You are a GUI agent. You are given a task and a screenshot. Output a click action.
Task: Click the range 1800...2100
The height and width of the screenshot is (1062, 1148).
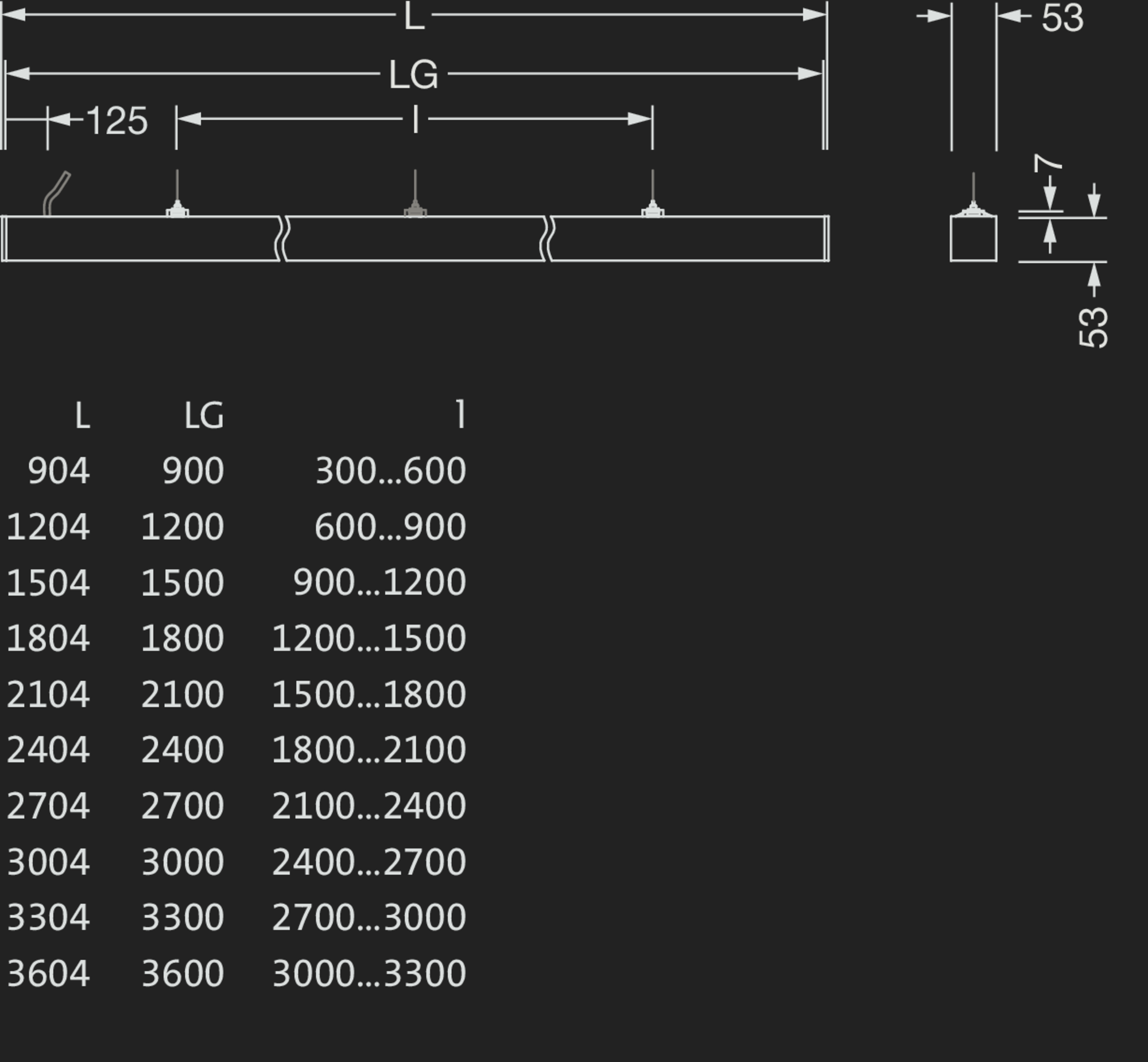(x=369, y=749)
